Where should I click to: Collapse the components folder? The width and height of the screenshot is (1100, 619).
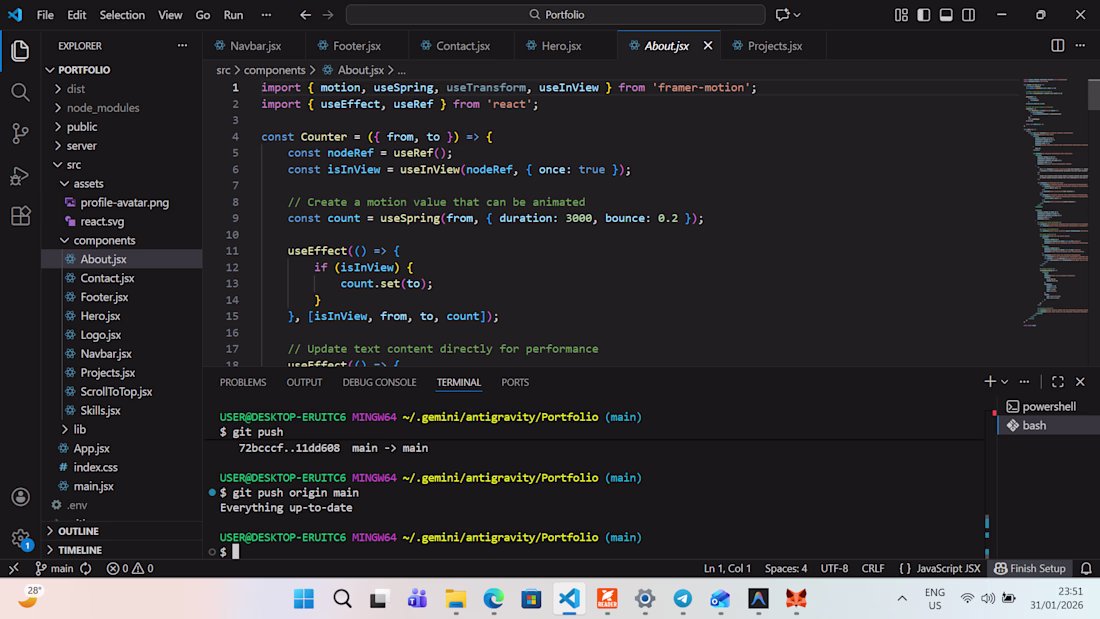click(x=104, y=240)
